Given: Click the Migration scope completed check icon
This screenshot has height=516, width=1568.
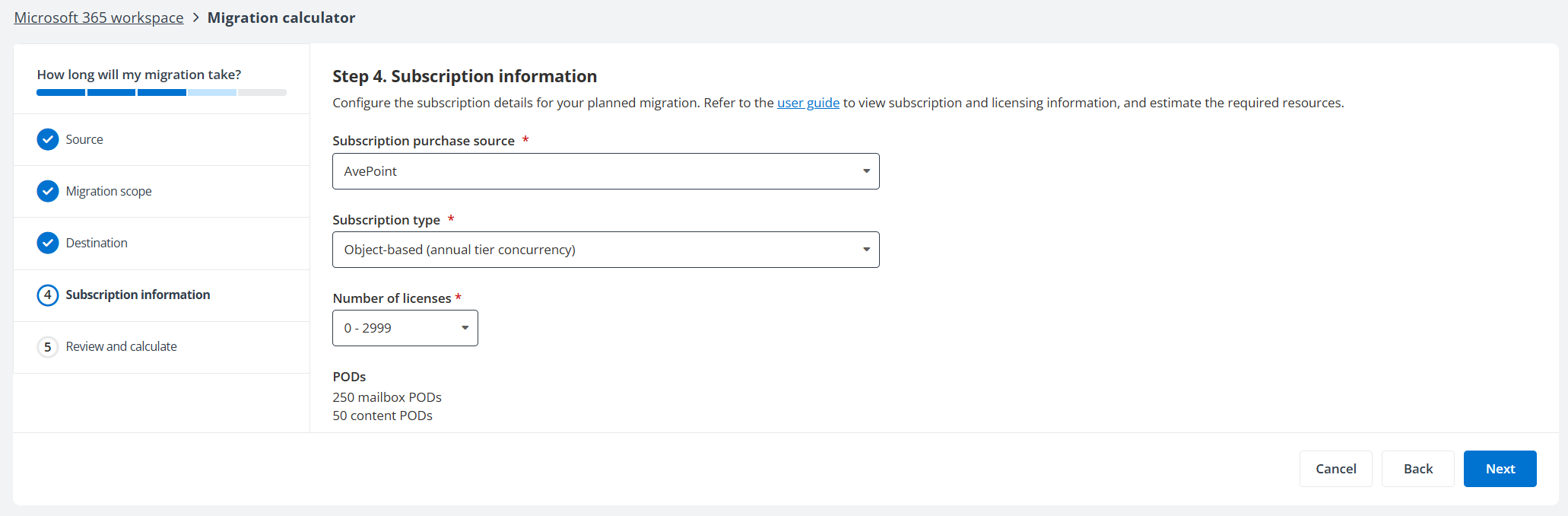Looking at the screenshot, I should click(x=47, y=191).
